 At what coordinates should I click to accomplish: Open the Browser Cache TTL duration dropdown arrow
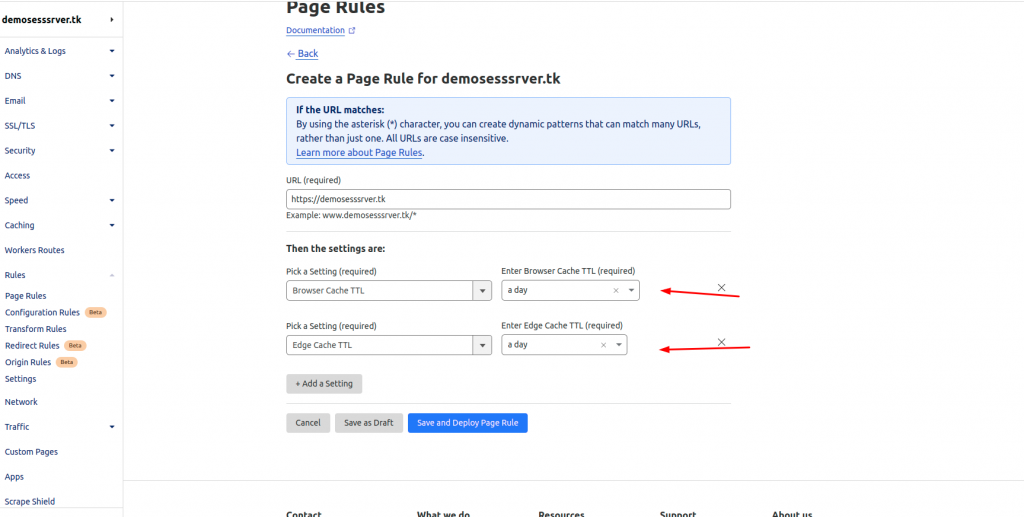[631, 290]
